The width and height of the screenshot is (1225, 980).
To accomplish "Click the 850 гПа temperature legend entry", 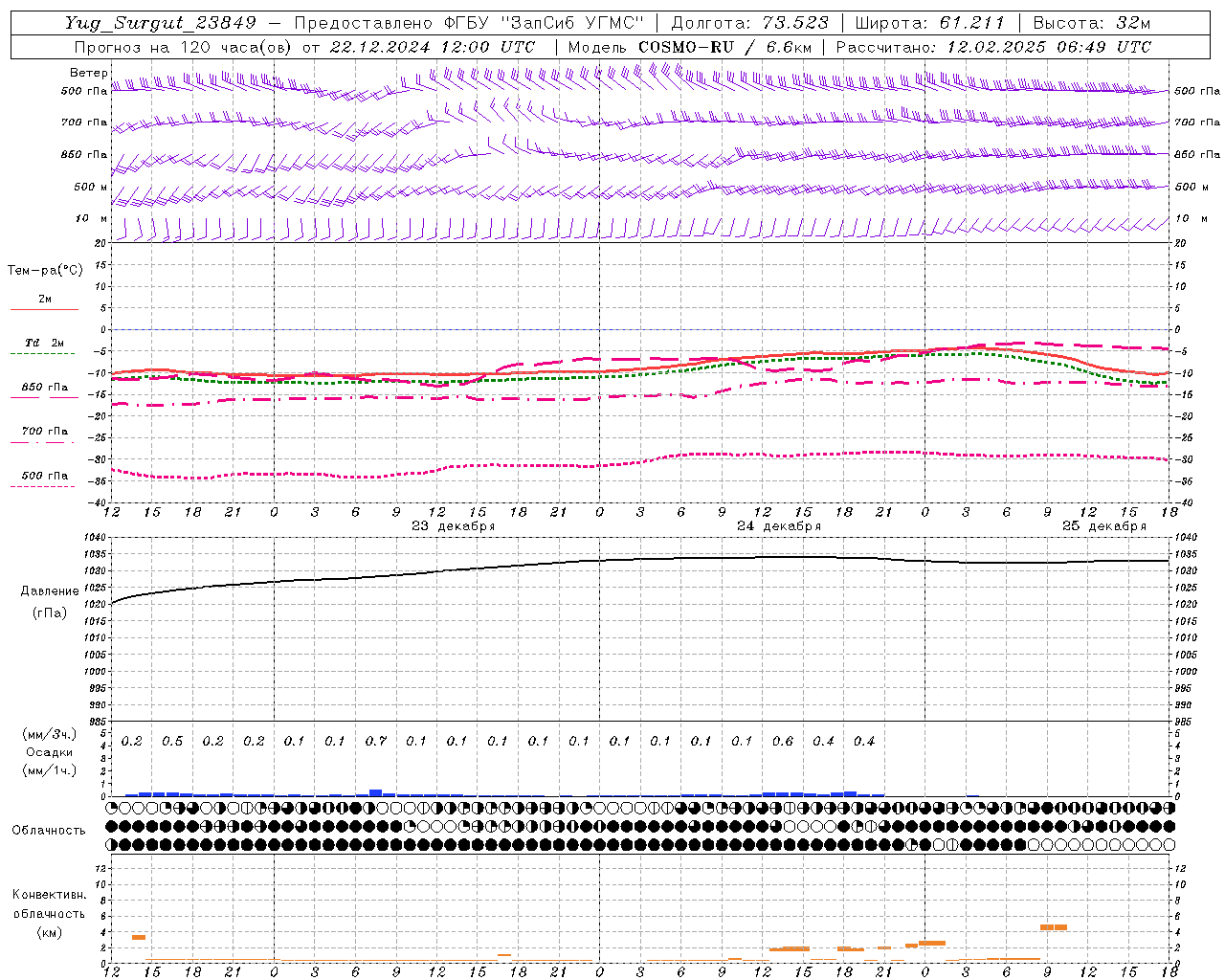I will [45, 388].
